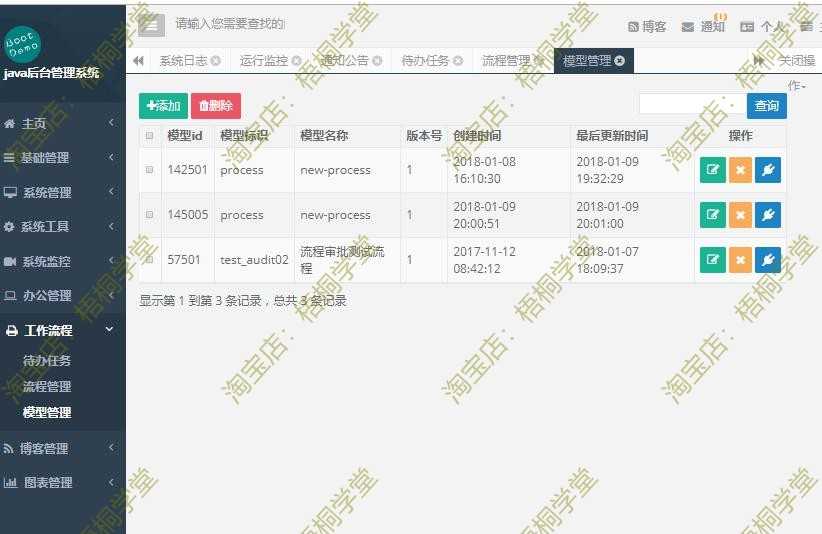The height and width of the screenshot is (534, 822).
Task: Check the row for model 145005
Action: 149,215
